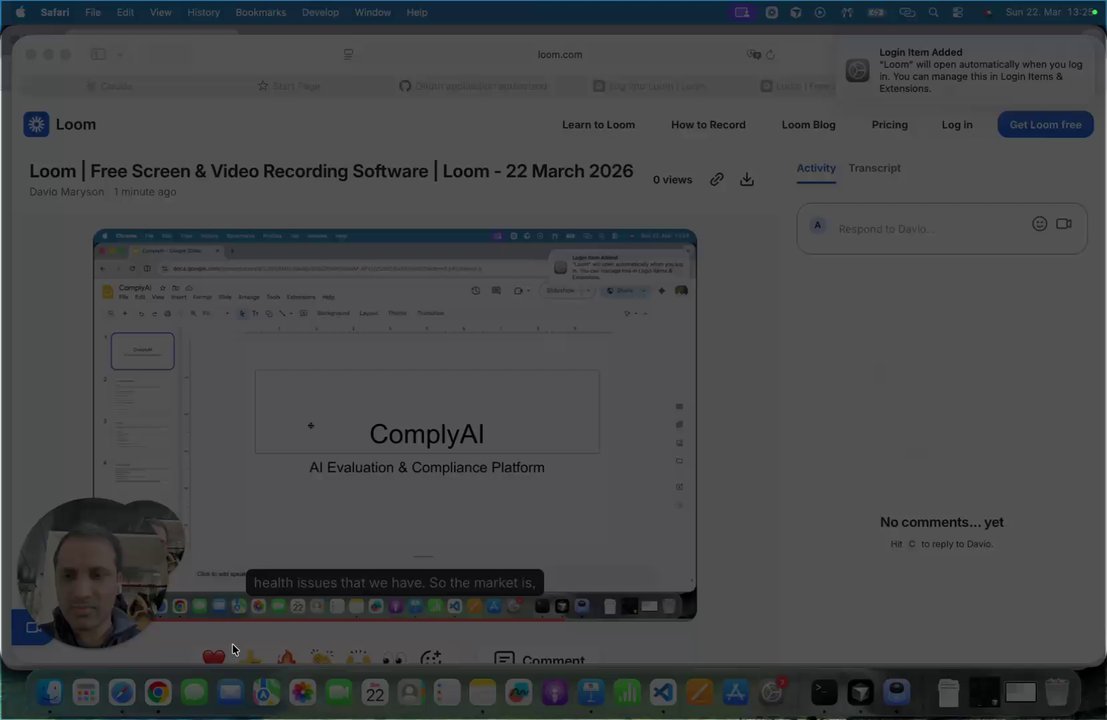This screenshot has height=720, width=1107.
Task: Switch to the GitHub Safari tab
Action: pyautogui.click(x=473, y=86)
